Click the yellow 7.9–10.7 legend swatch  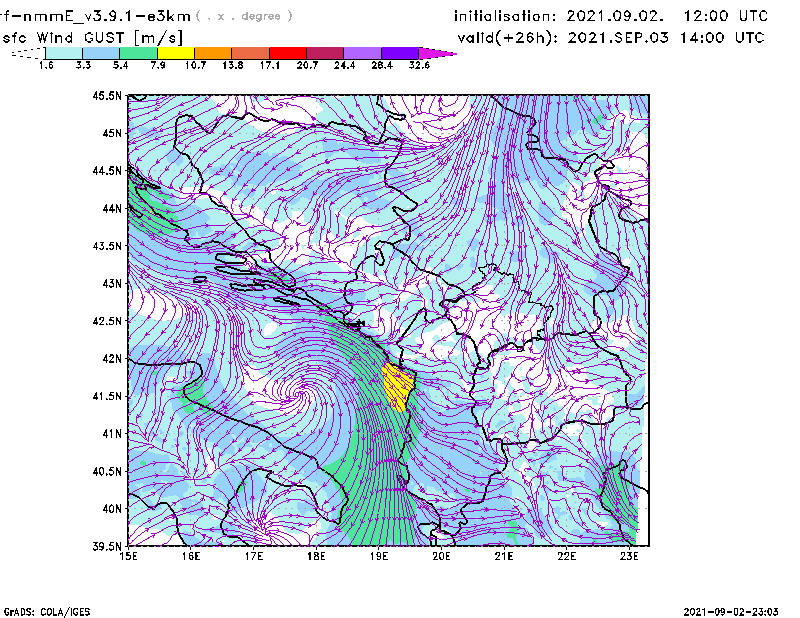pyautogui.click(x=176, y=53)
